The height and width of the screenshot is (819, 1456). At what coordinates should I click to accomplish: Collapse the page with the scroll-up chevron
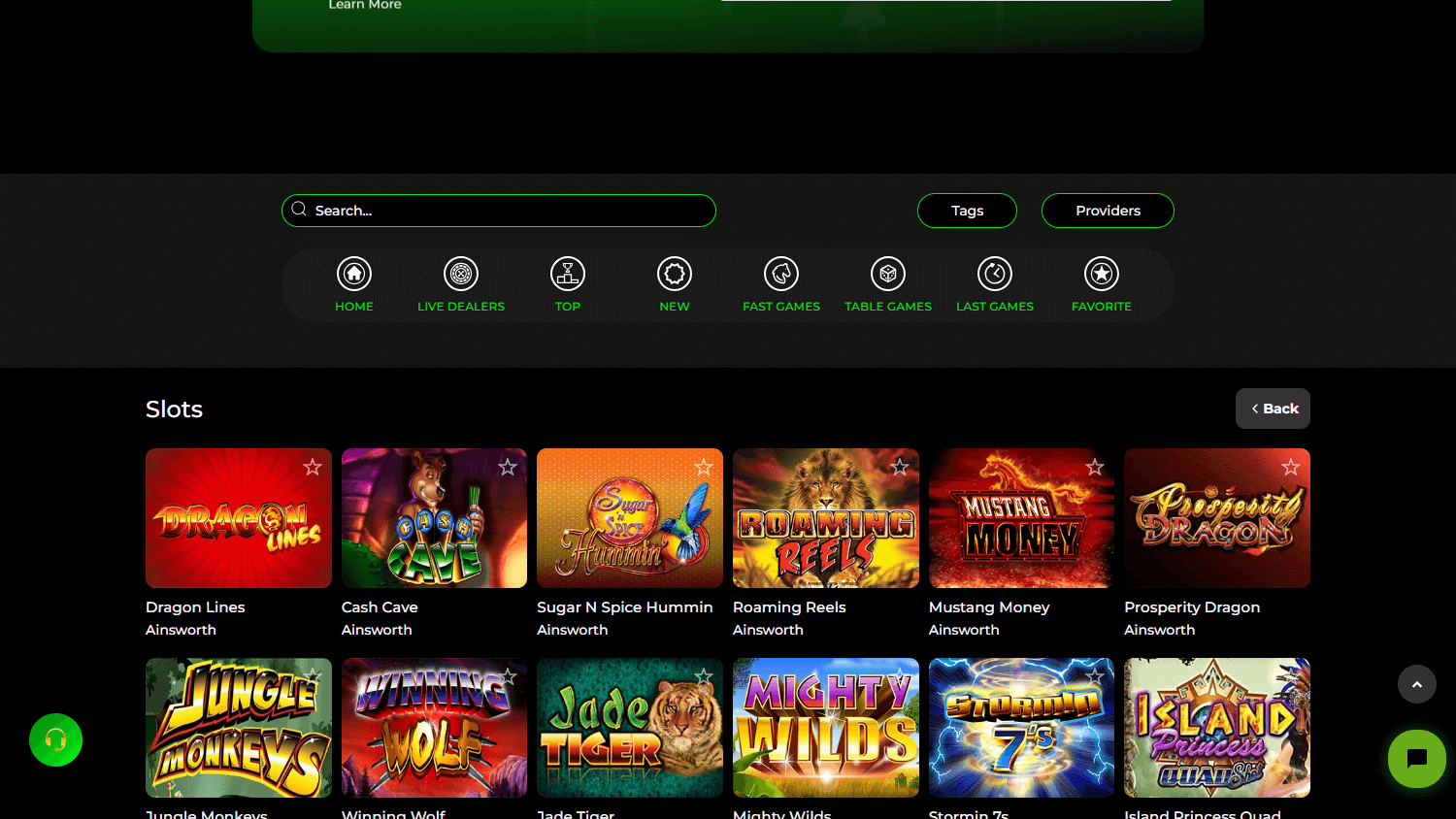click(x=1417, y=684)
